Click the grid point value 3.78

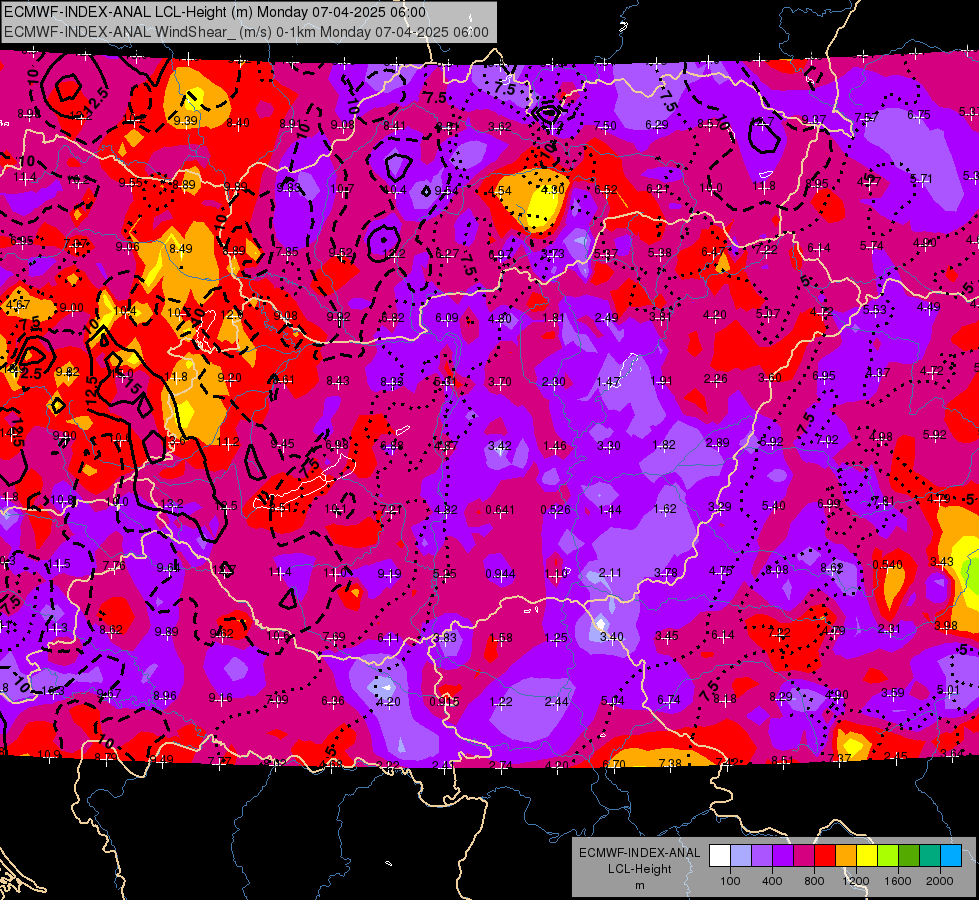pos(665,573)
